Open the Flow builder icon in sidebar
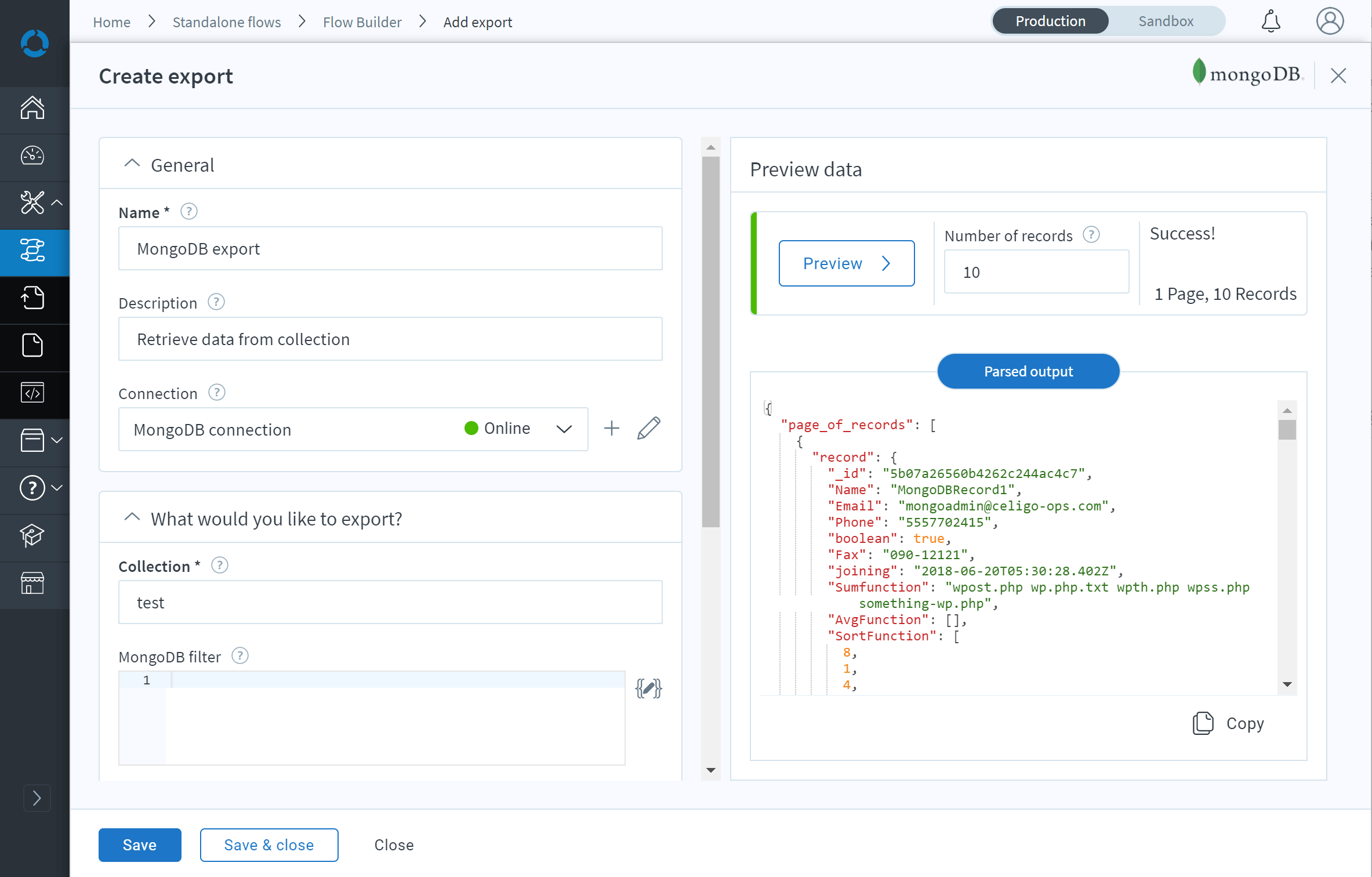Image resolution: width=1372 pixels, height=877 pixels. click(x=32, y=251)
